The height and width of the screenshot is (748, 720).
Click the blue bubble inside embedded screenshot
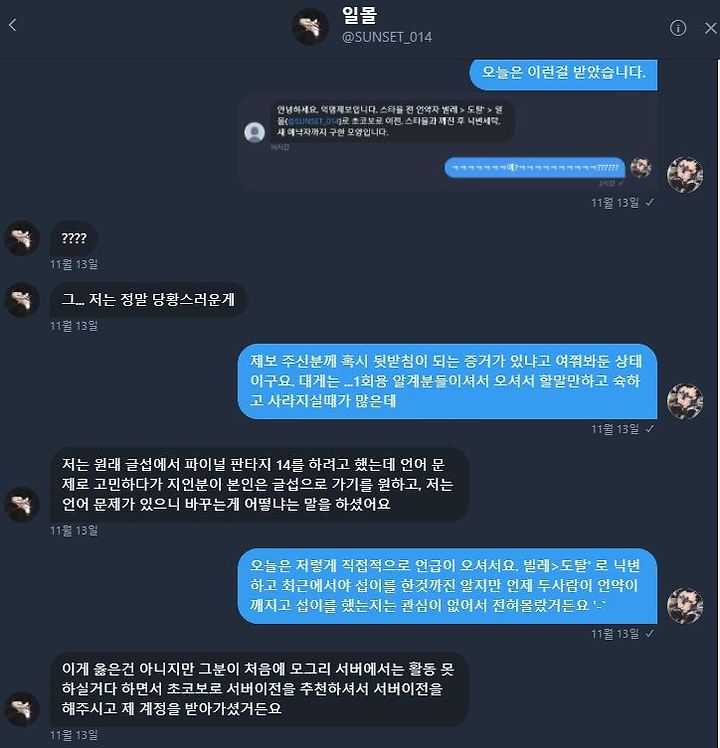[534, 168]
